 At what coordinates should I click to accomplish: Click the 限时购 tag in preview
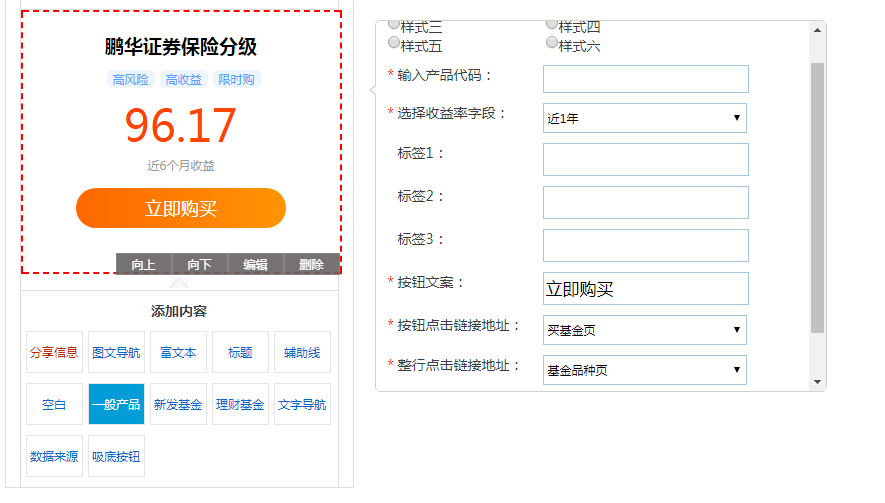coord(236,80)
